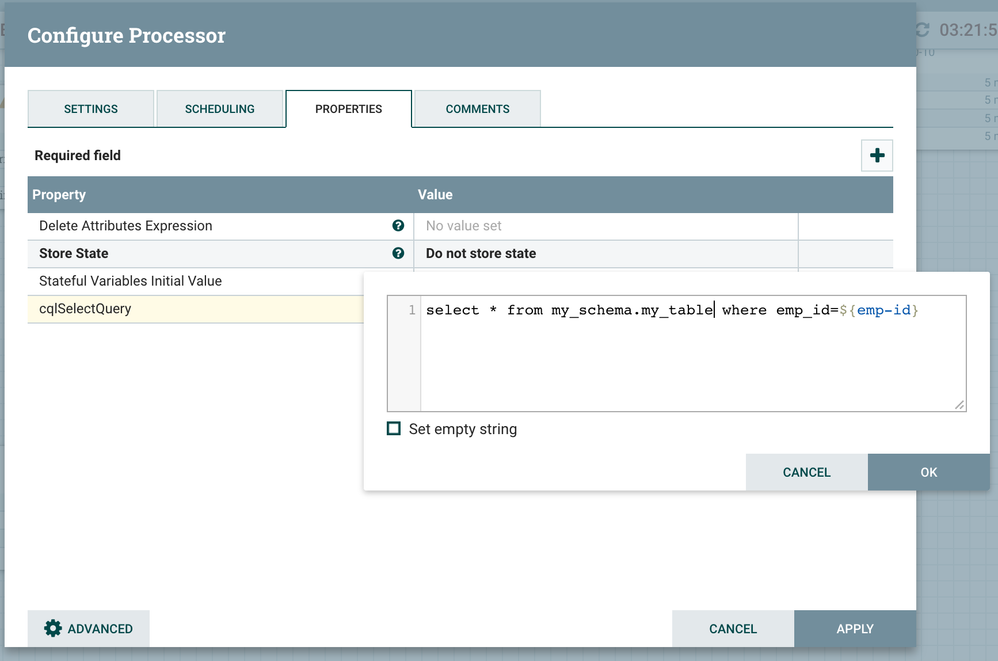
Task: Click the refresh icon near the timestamp
Action: pos(922,30)
